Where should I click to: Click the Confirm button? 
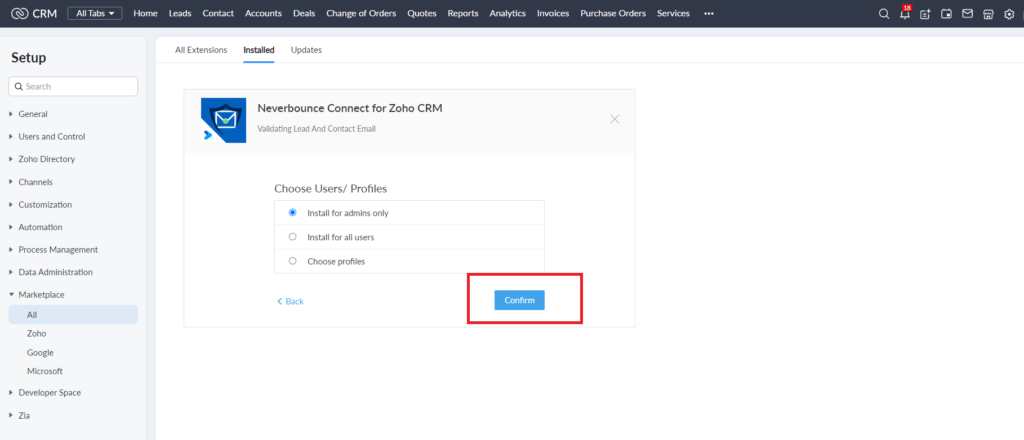tap(519, 300)
